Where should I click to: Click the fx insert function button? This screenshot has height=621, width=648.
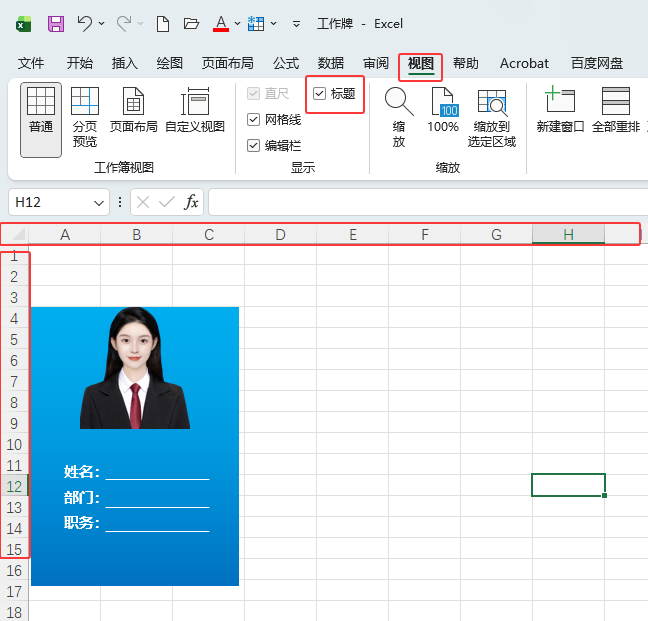(191, 202)
